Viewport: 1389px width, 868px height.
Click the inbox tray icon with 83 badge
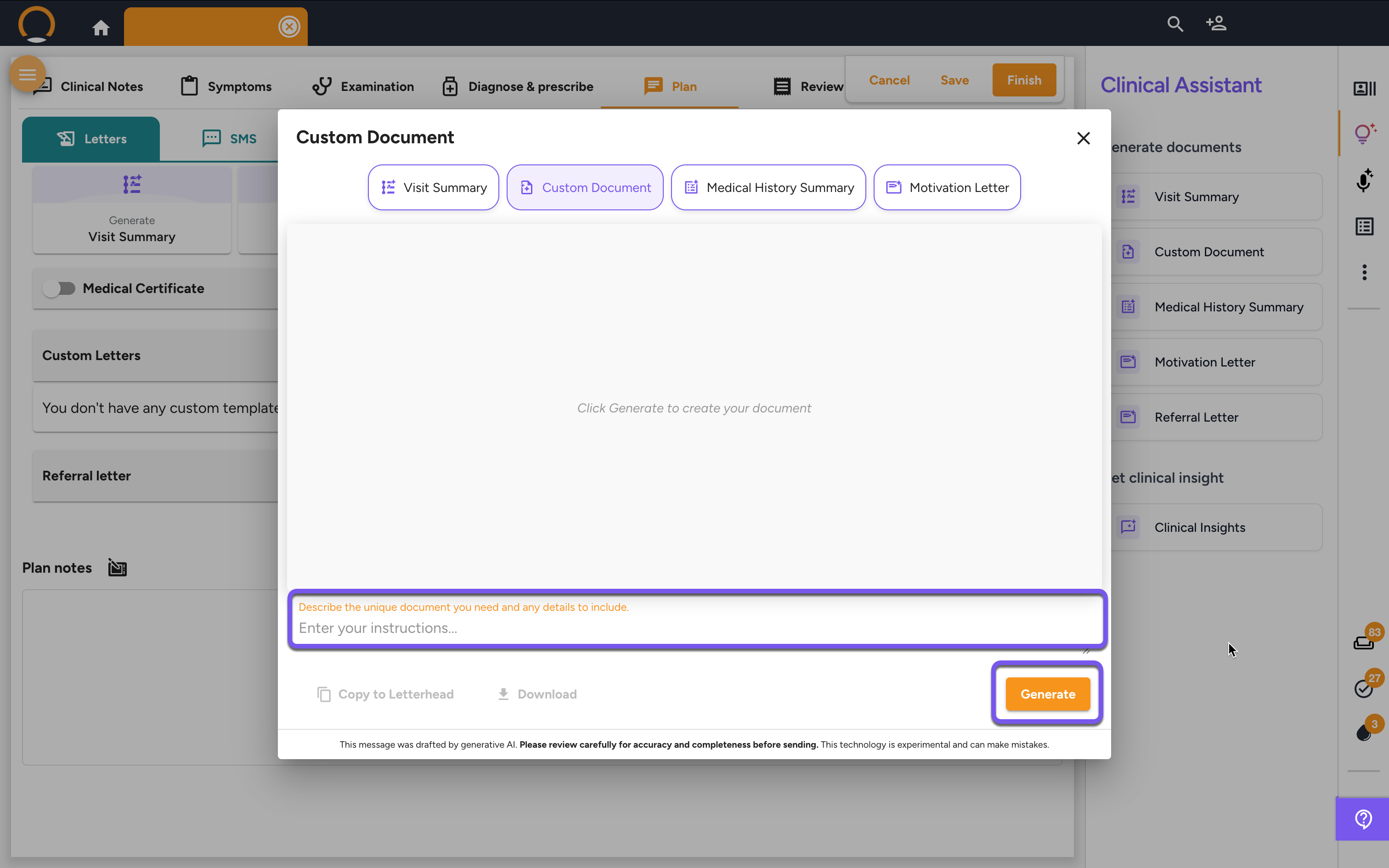1364,643
